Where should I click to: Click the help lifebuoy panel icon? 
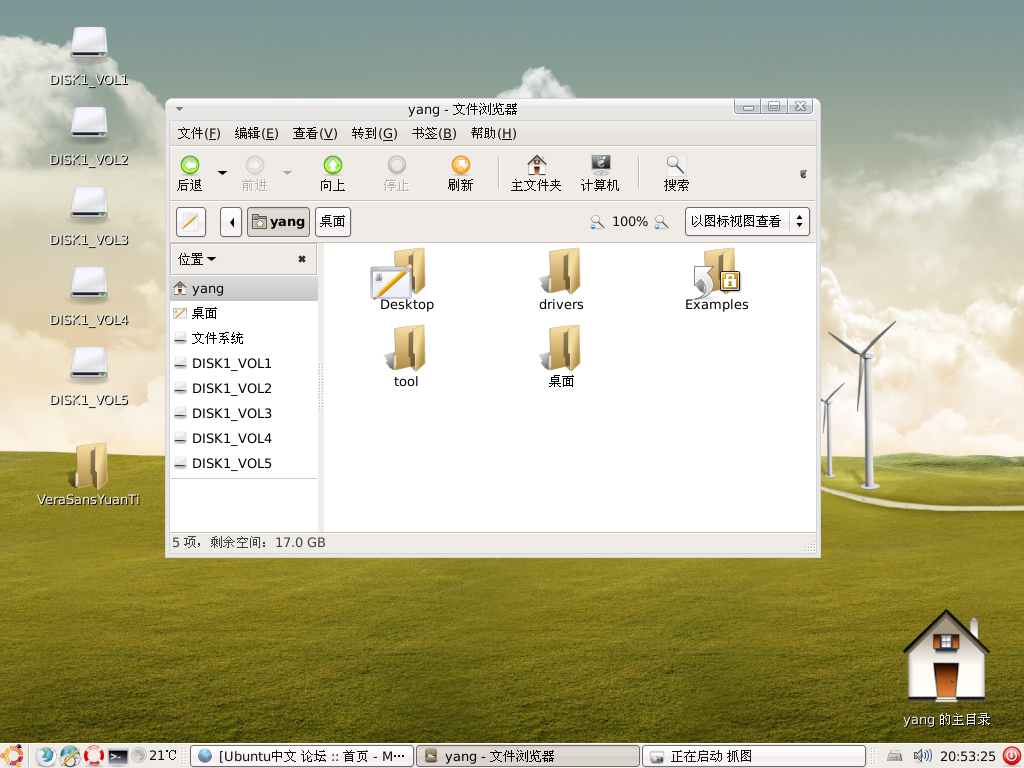(x=93, y=756)
